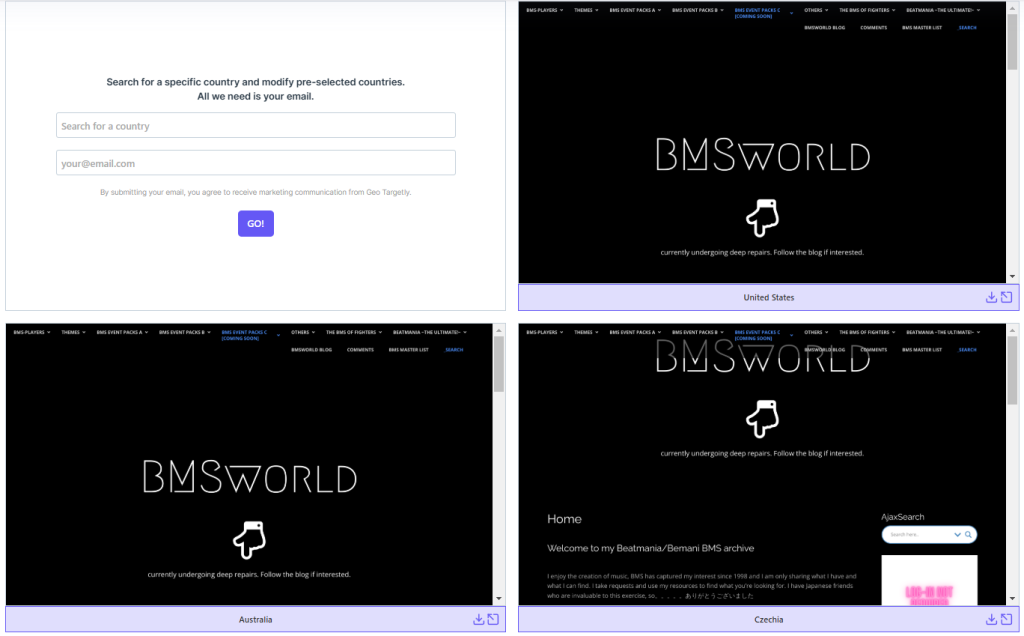Click the pointing hand icon in Czechia preview
This screenshot has height=636, width=1024.
(762, 419)
